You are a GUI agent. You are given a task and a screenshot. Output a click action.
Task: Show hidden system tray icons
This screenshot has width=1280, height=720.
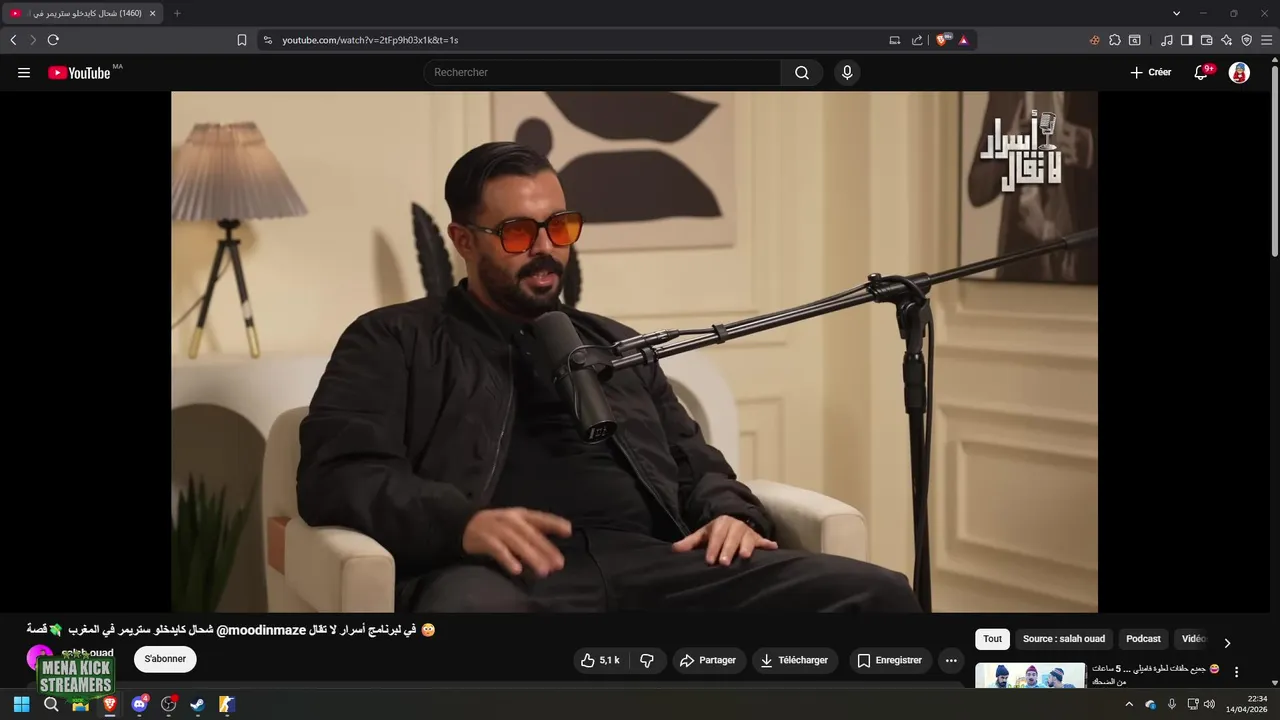[x=1129, y=704]
